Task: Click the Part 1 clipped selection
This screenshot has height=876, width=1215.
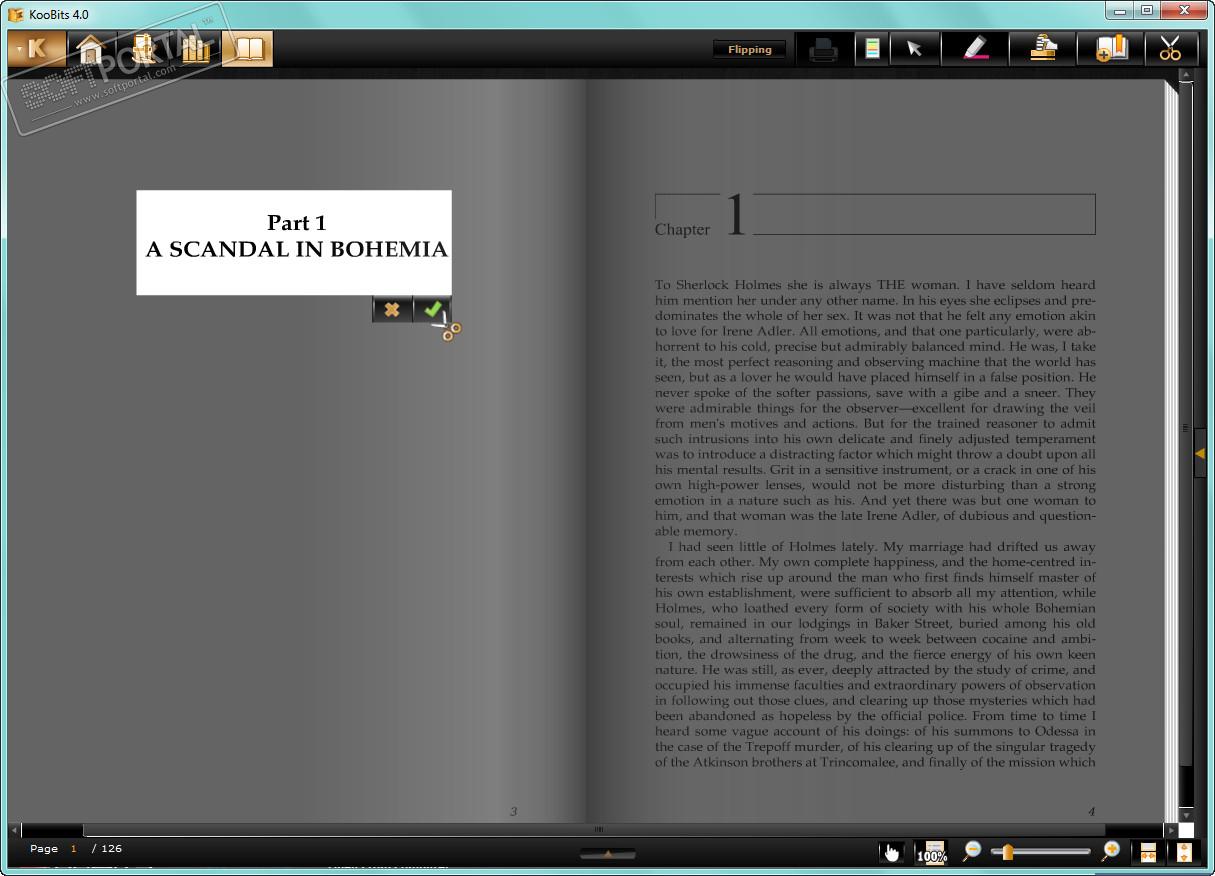Action: coord(294,243)
